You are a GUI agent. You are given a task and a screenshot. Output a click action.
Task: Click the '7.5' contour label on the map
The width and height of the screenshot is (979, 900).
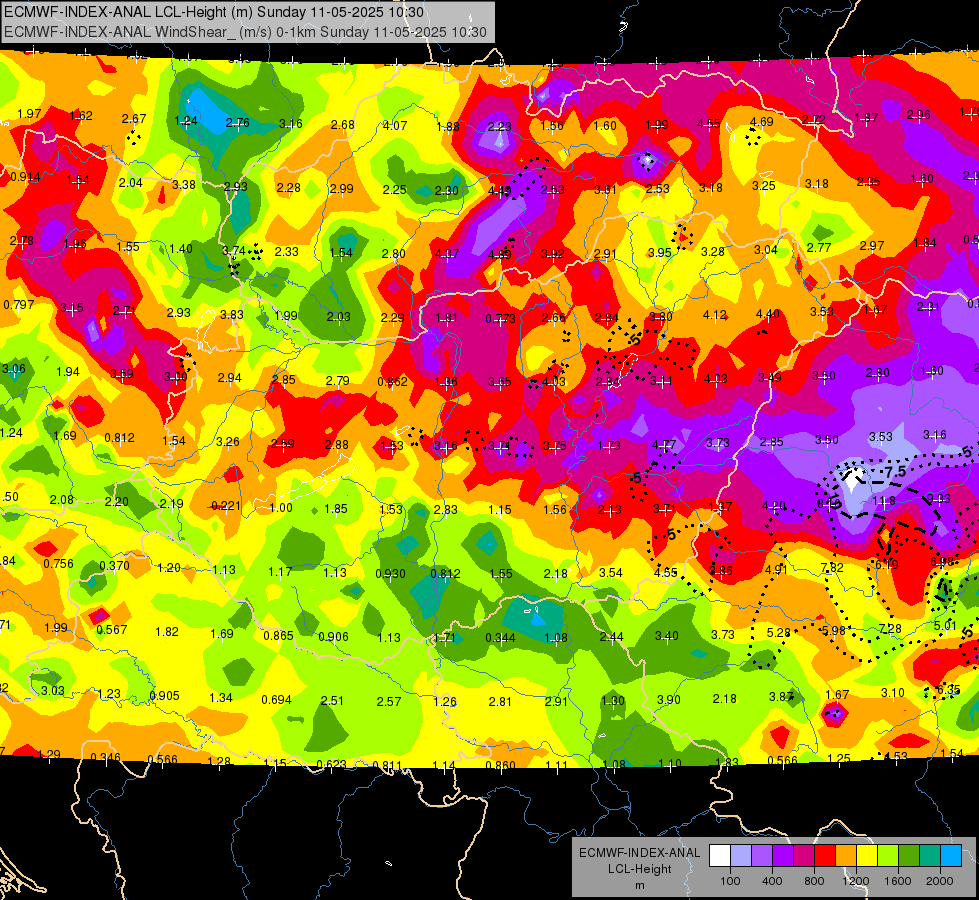point(895,472)
